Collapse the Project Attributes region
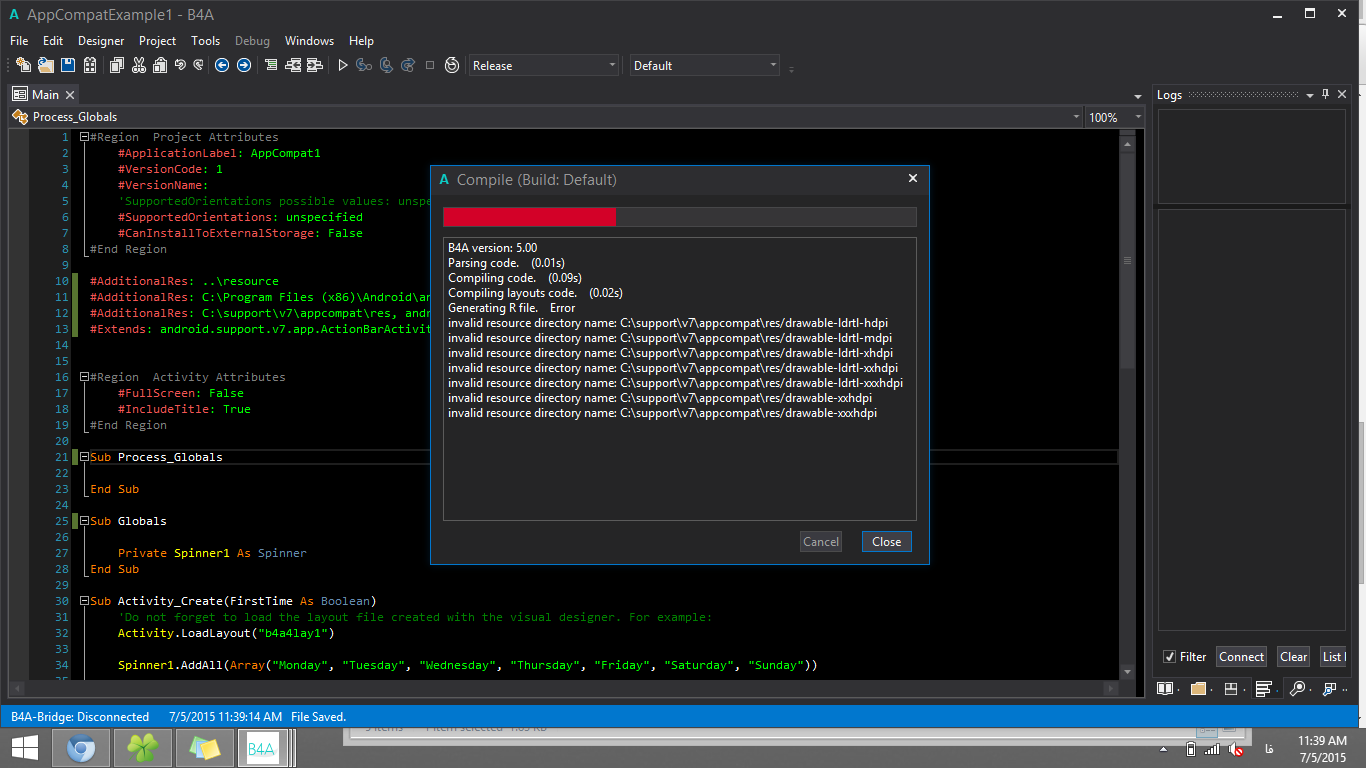1366x768 pixels. (85, 137)
